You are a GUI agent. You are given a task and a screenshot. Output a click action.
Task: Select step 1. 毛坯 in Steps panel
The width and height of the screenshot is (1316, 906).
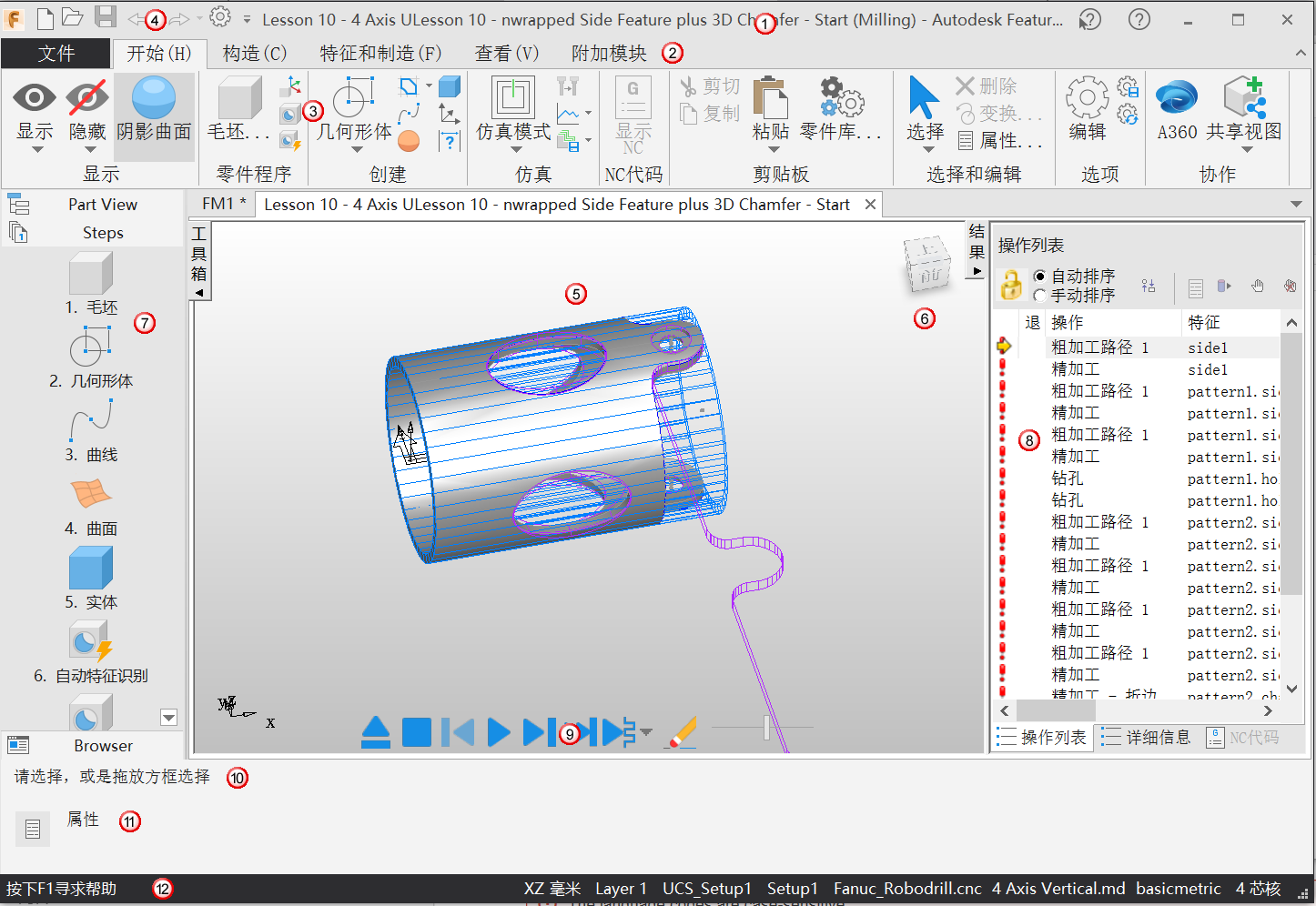click(91, 284)
